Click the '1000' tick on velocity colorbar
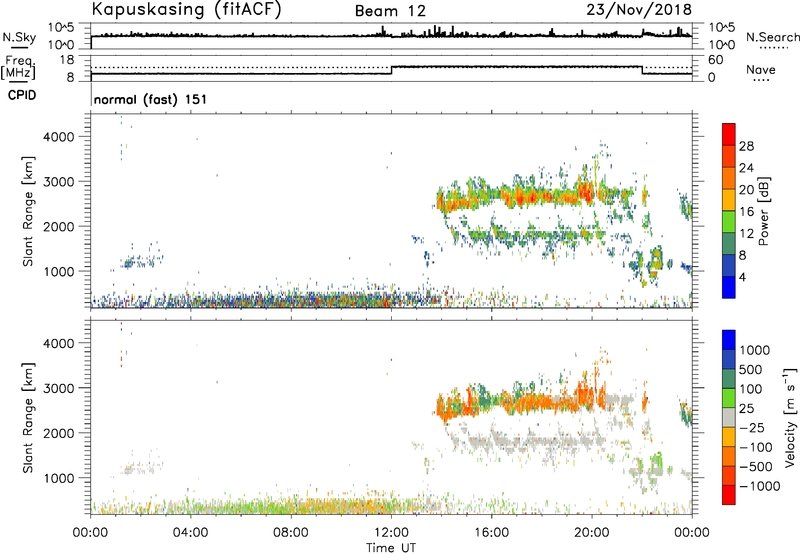800x554 pixels. pos(755,350)
